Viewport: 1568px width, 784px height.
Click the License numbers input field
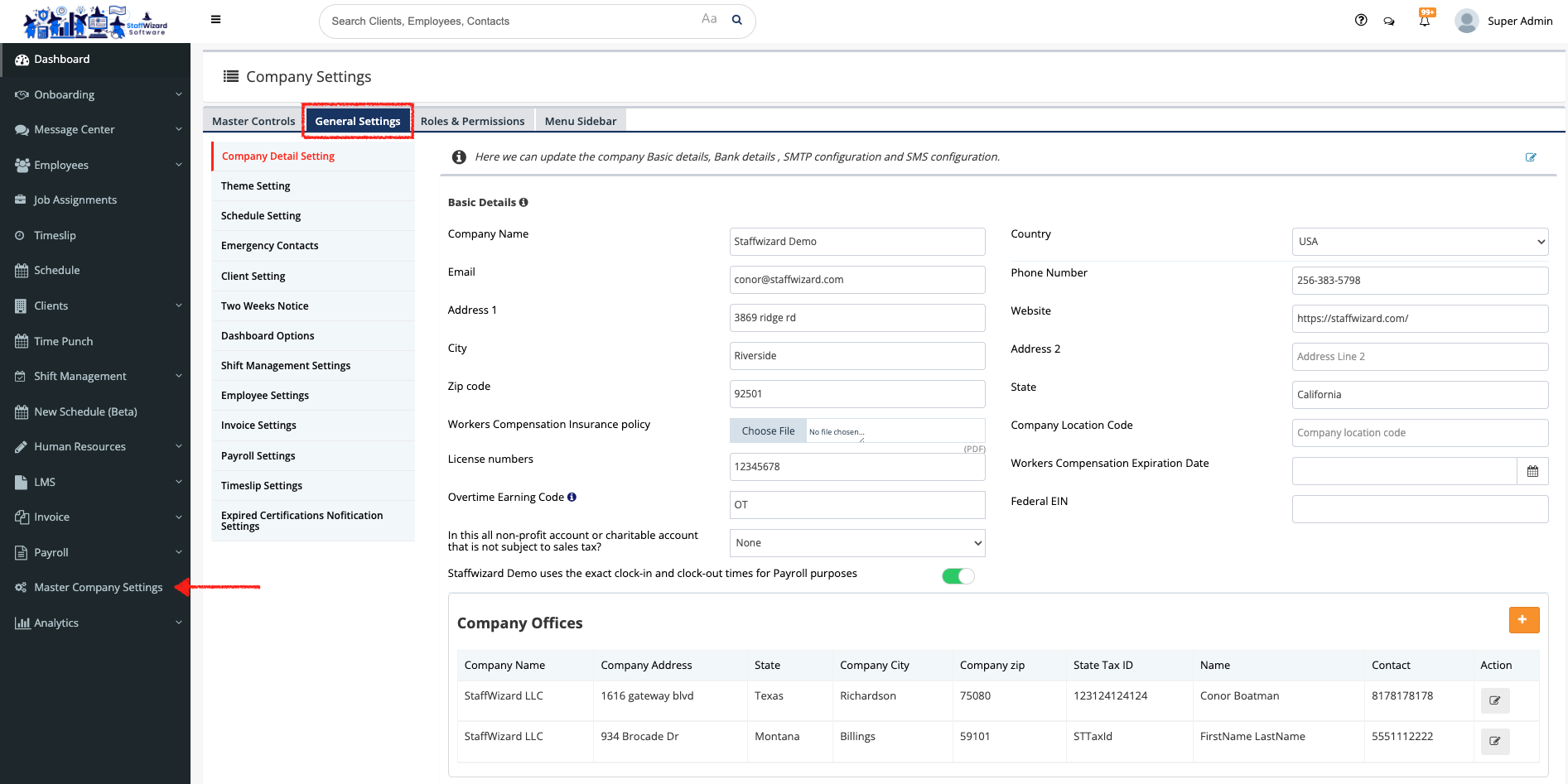click(x=857, y=467)
